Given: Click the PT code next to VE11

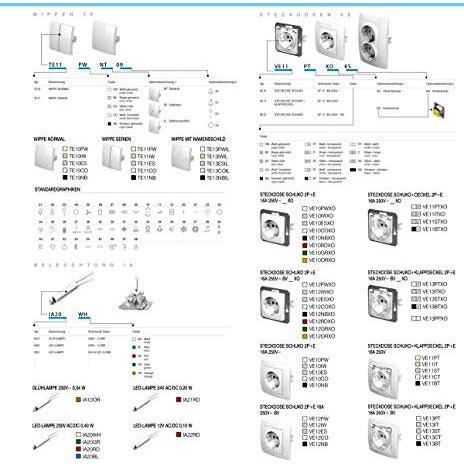Looking at the screenshot, I should [x=307, y=66].
